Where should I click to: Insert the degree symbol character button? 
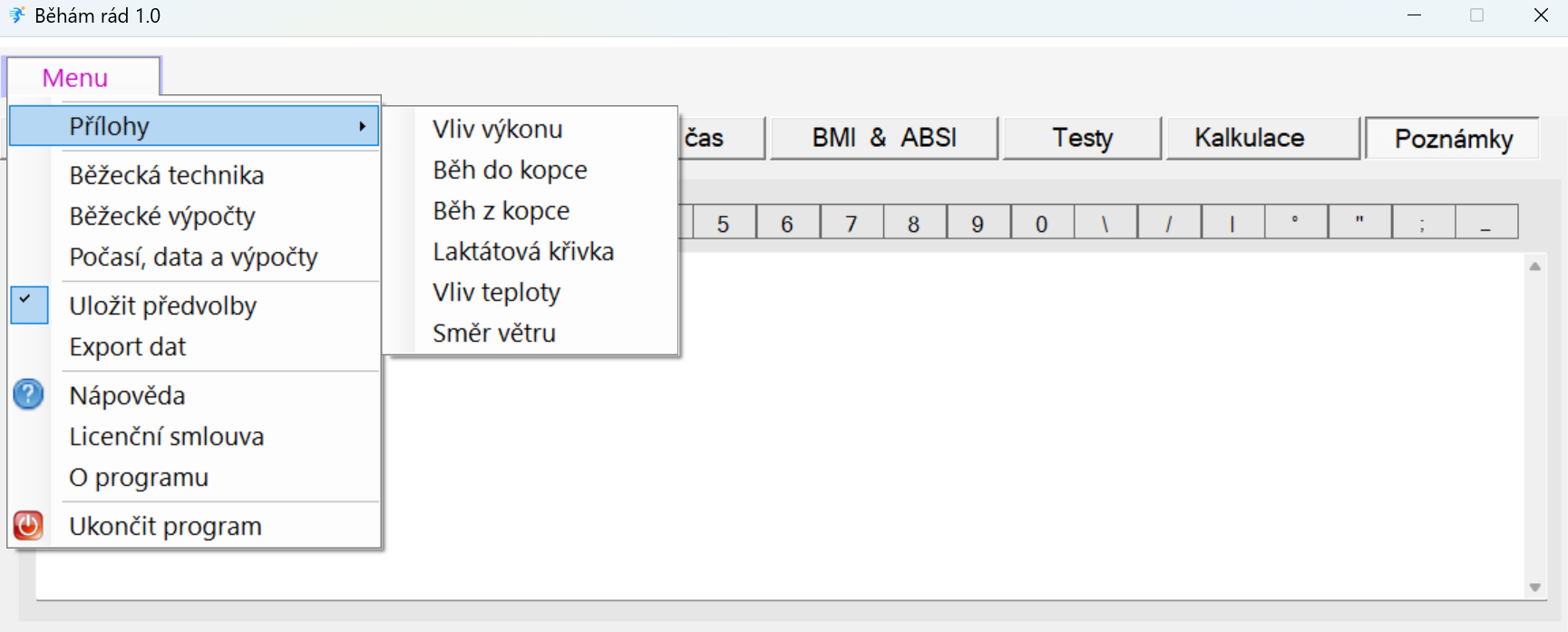1296,221
